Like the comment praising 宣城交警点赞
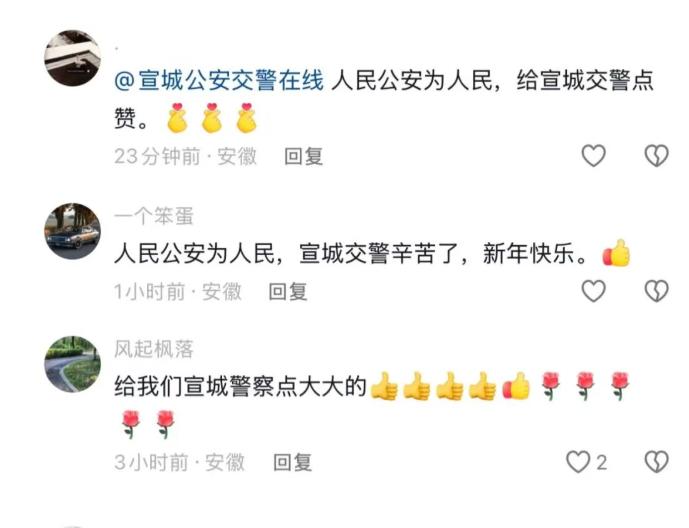Viewport: 689px width, 528px height. point(593,156)
